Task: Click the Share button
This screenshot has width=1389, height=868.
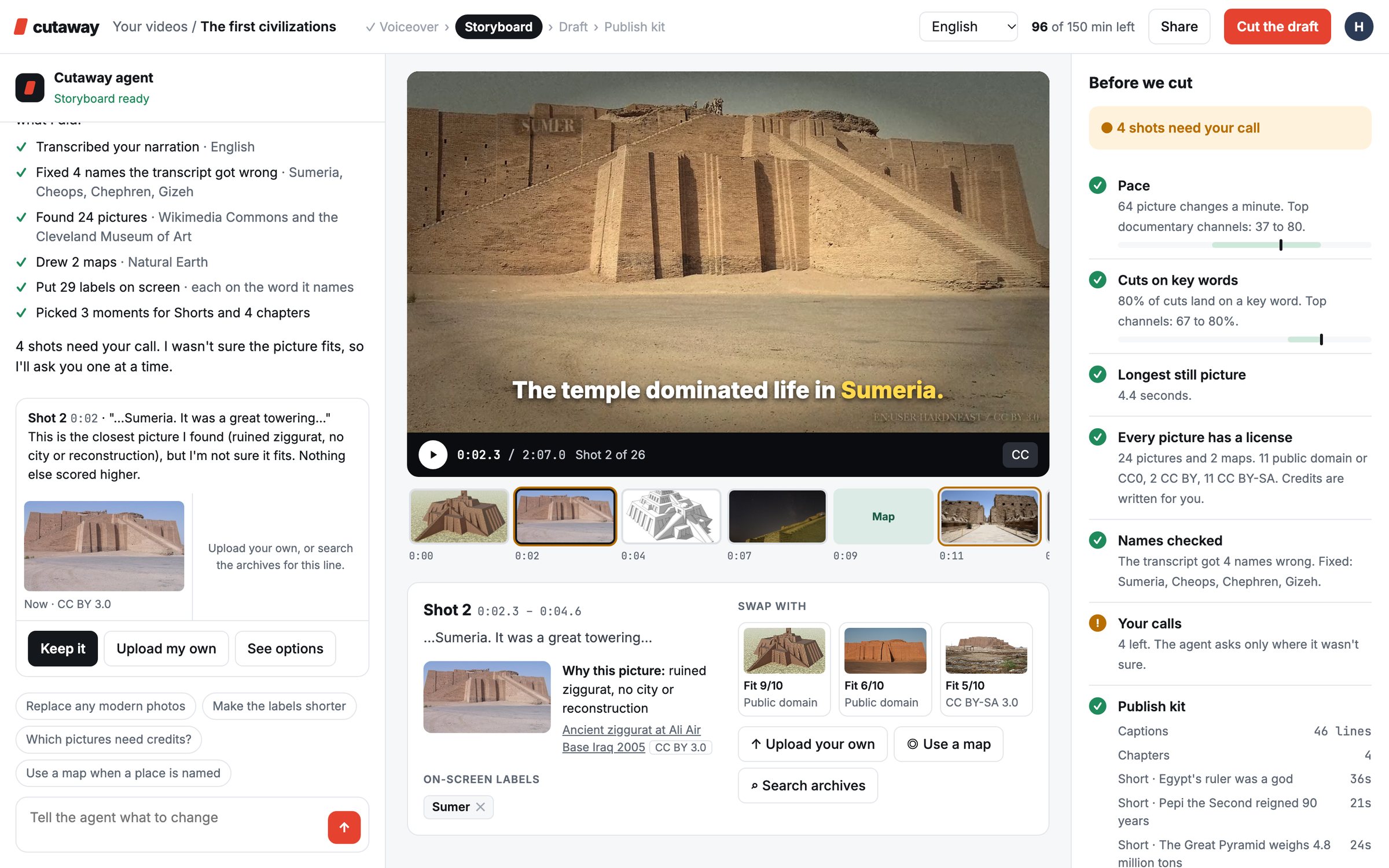Action: point(1179,27)
